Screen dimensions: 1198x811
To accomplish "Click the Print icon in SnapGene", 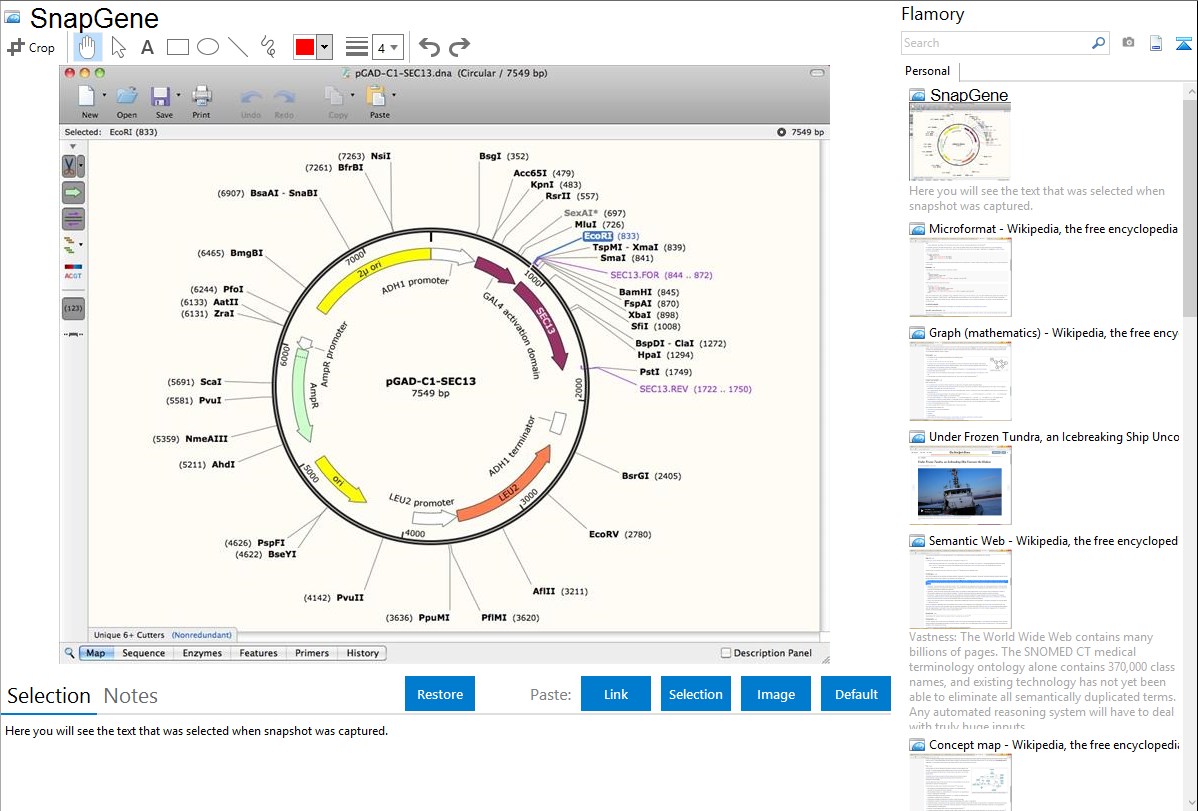I will (202, 96).
